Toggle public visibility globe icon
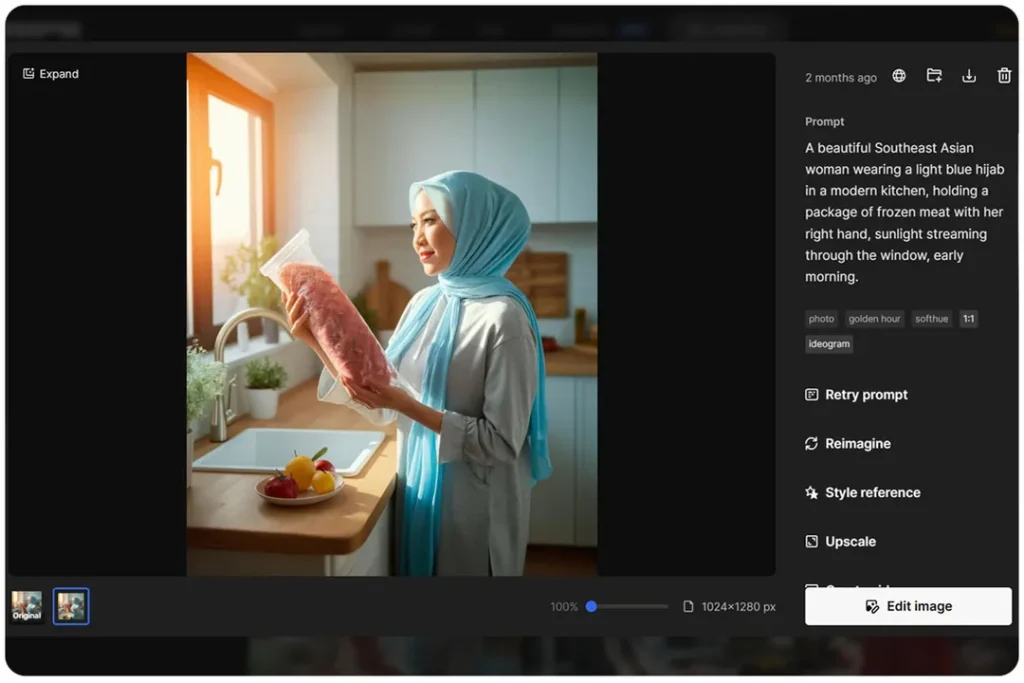1024x683 pixels. 899,76
